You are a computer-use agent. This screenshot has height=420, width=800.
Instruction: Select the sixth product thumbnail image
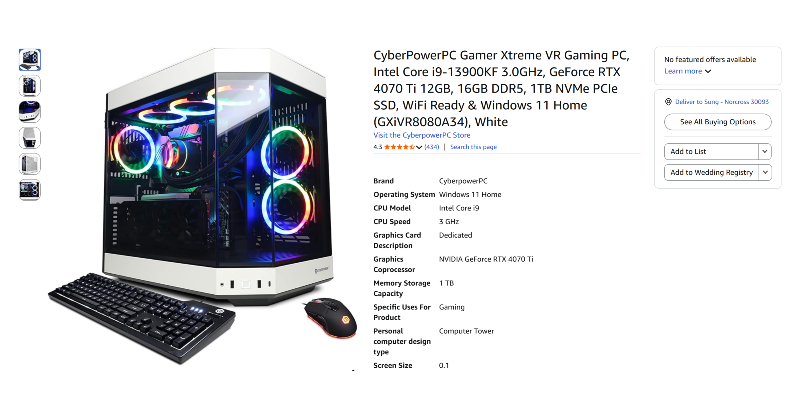30,190
